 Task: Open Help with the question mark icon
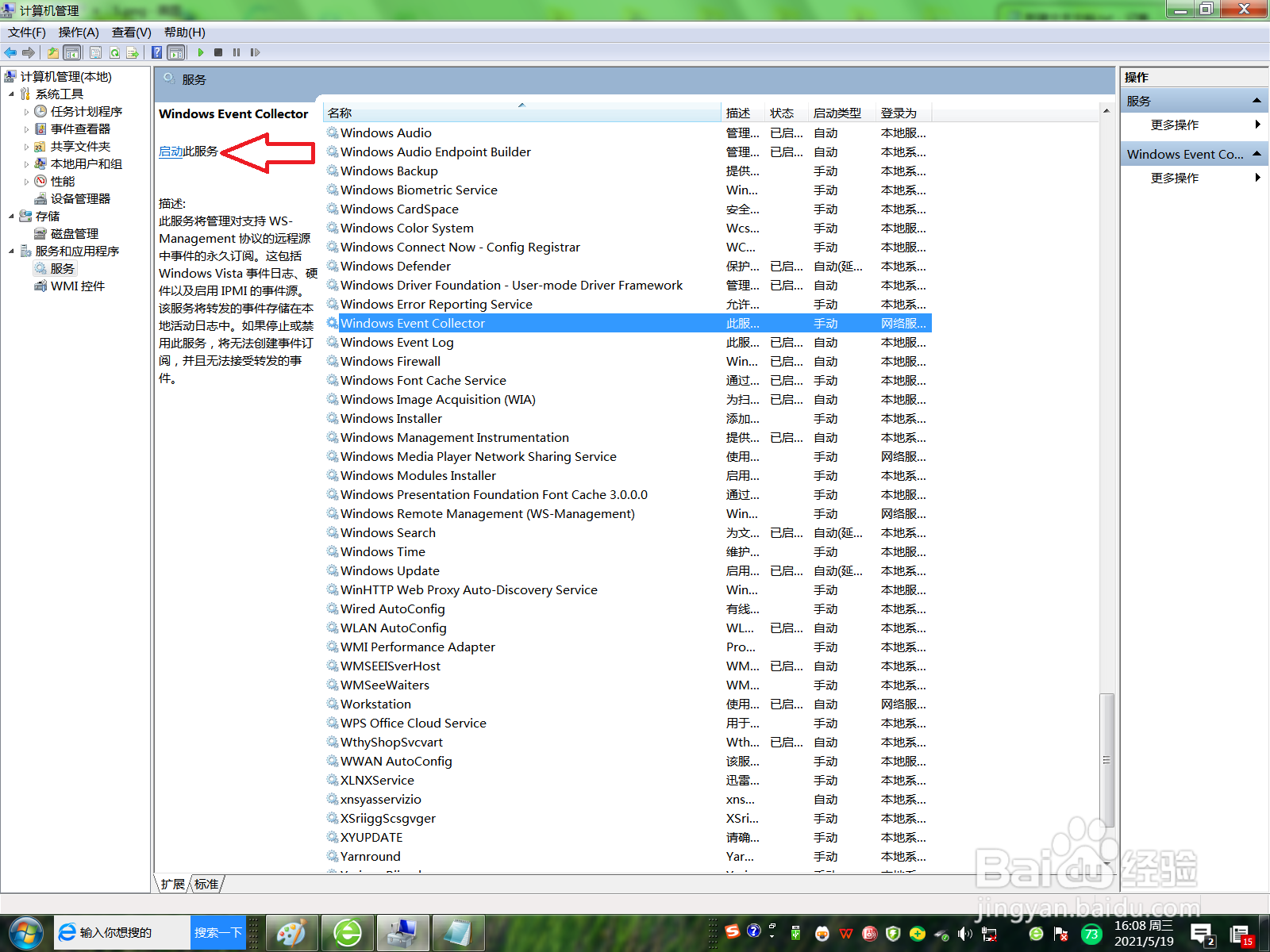tap(157, 52)
